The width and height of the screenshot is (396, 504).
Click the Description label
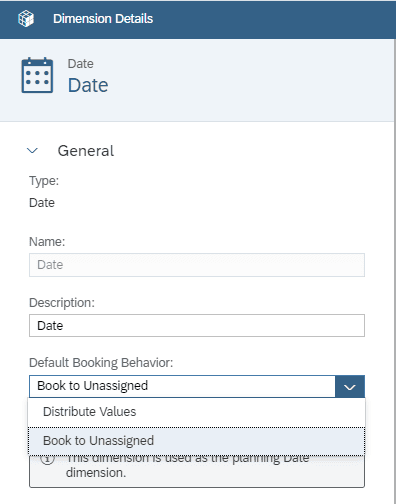[x=62, y=303]
